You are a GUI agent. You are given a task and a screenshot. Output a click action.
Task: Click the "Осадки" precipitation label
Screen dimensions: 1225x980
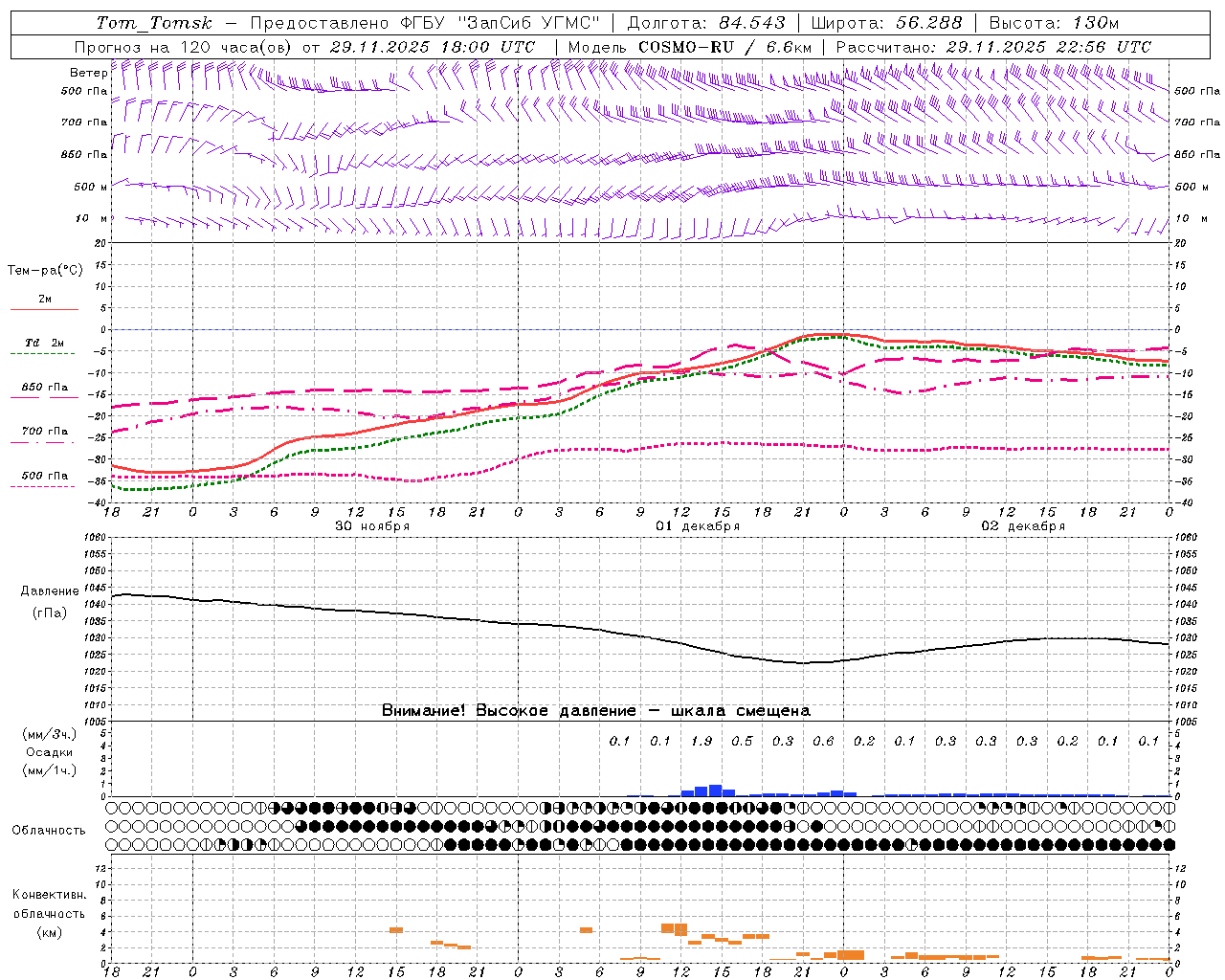pos(50,752)
